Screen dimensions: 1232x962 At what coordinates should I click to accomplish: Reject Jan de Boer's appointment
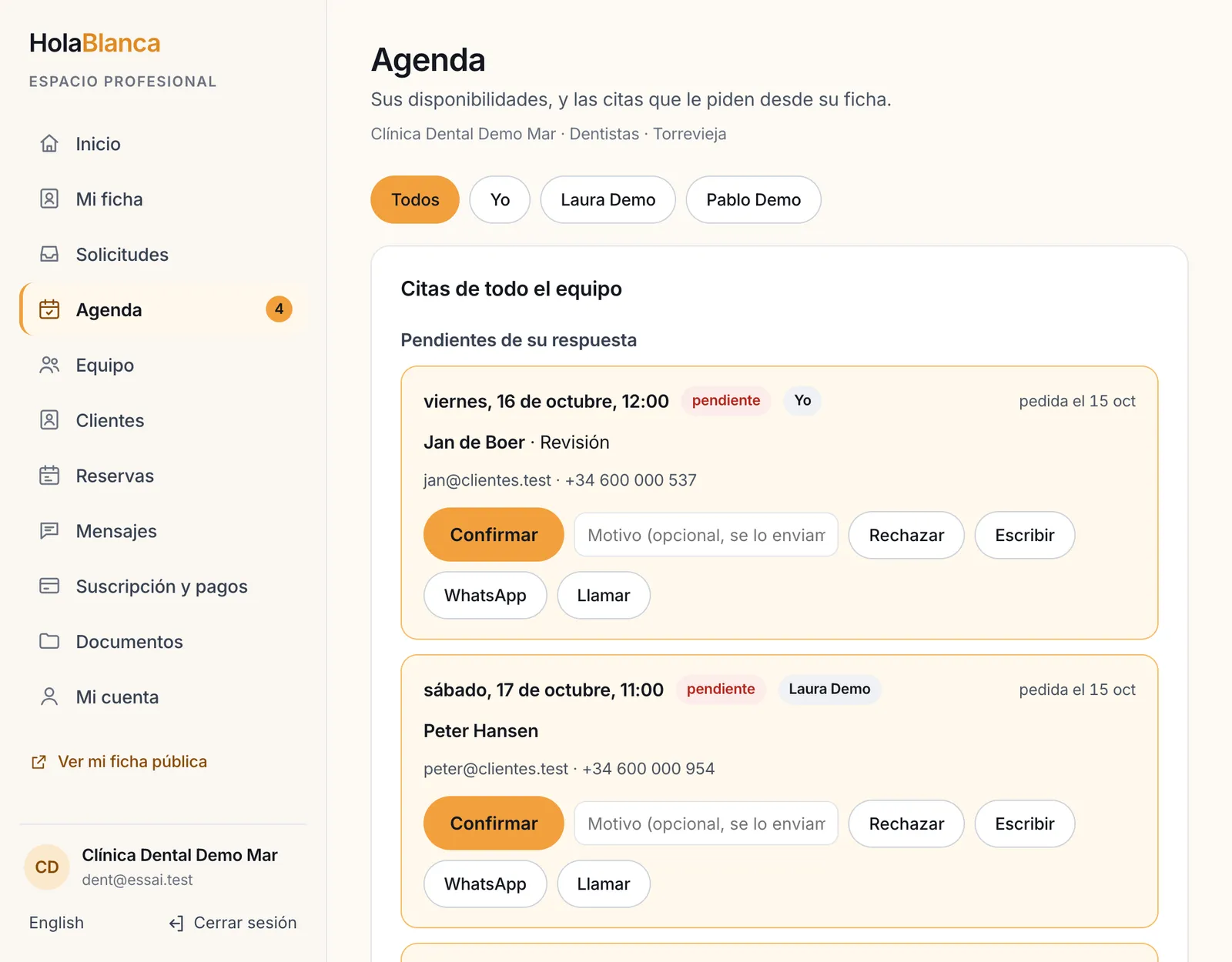906,535
